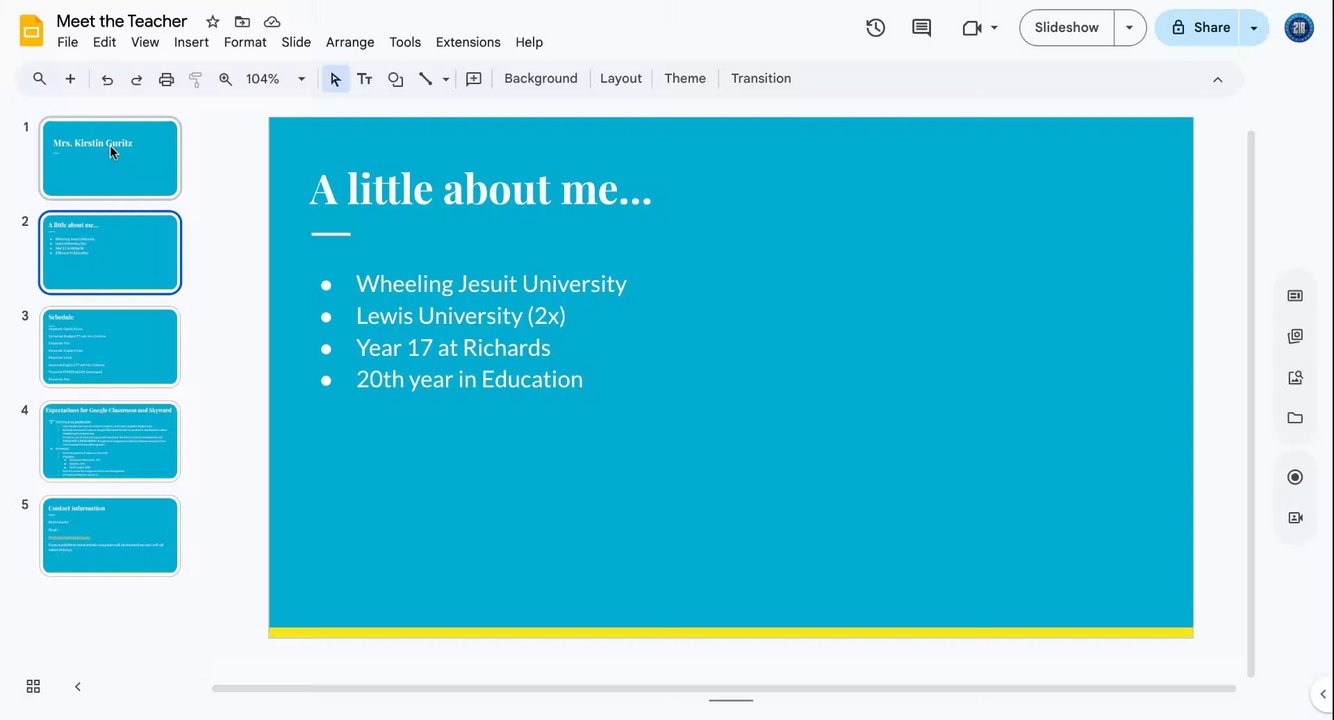Expand the Slideshow options arrow
This screenshot has height=720, width=1334.
(1130, 28)
